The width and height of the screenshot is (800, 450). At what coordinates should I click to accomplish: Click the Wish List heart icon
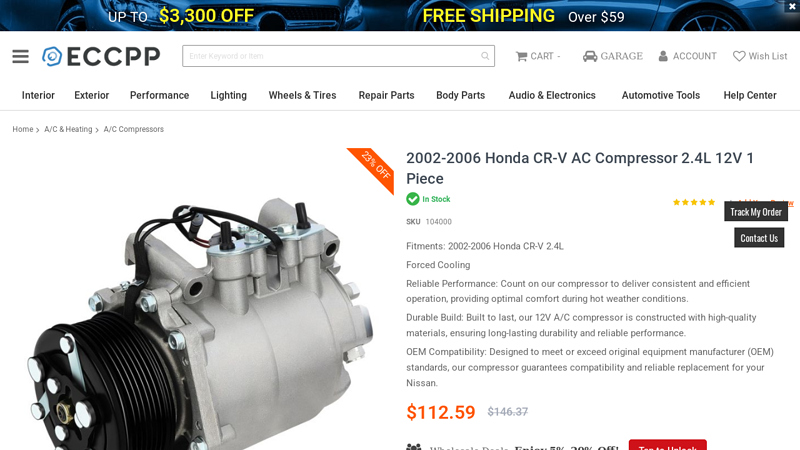[739, 56]
